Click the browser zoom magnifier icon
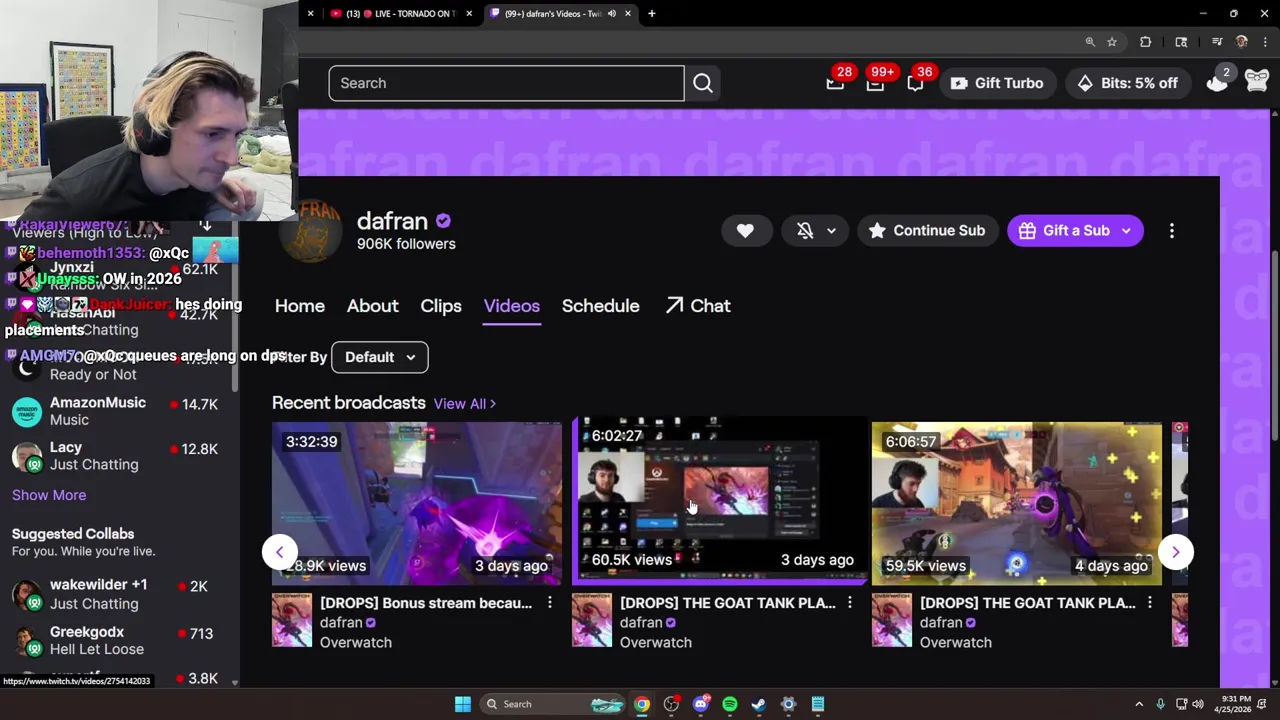Image resolution: width=1280 pixels, height=720 pixels. click(x=1090, y=42)
